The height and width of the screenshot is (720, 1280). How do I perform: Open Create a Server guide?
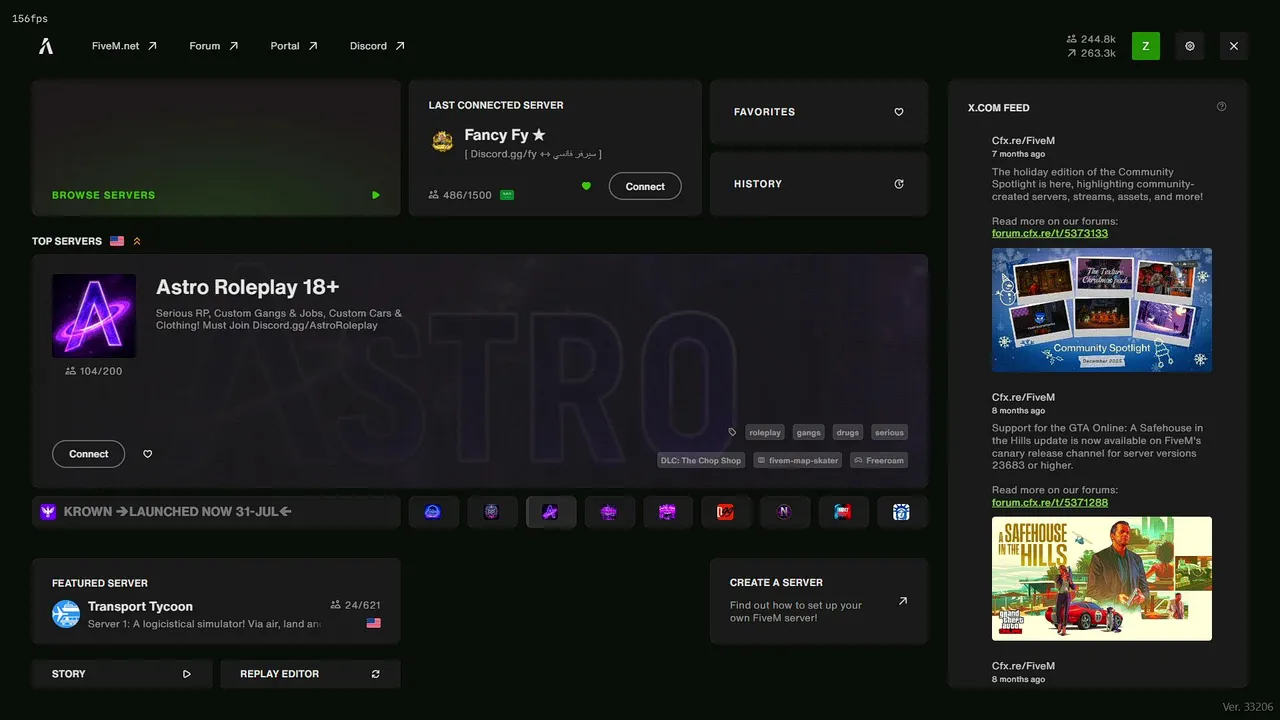[819, 601]
